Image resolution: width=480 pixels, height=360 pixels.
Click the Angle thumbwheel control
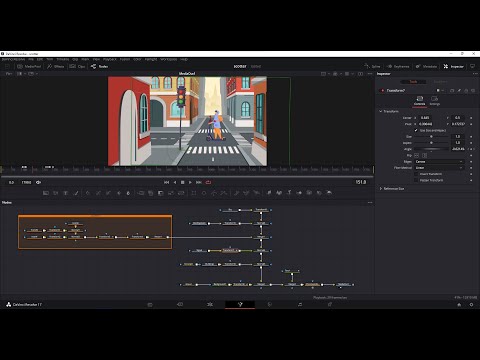pyautogui.click(x=431, y=149)
